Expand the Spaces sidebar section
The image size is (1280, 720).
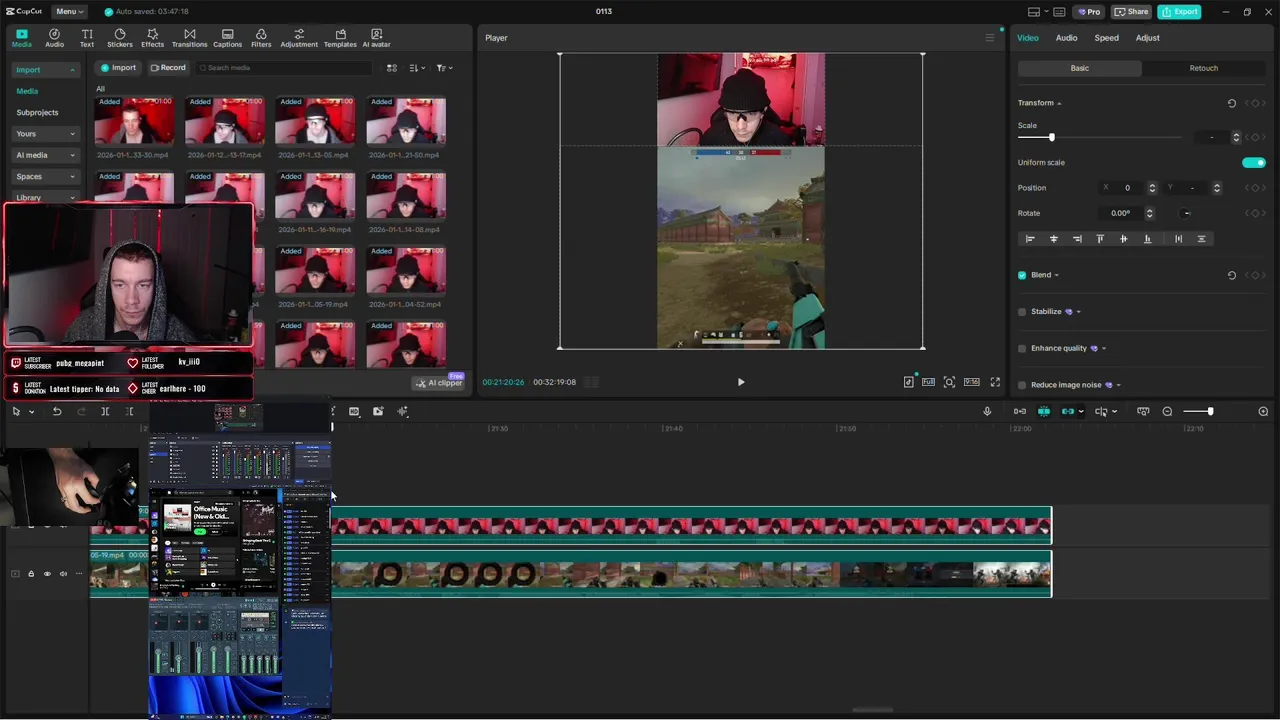pyautogui.click(x=46, y=177)
